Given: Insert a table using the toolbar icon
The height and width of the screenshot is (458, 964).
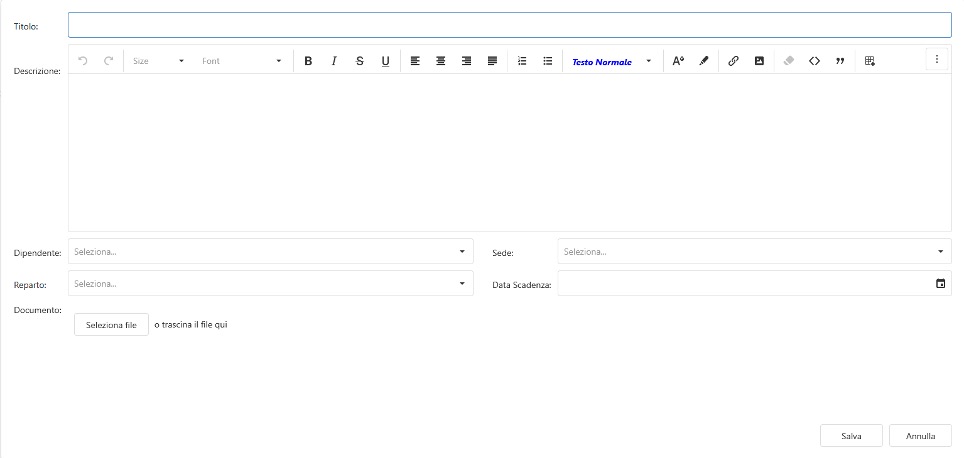Looking at the screenshot, I should tap(870, 61).
